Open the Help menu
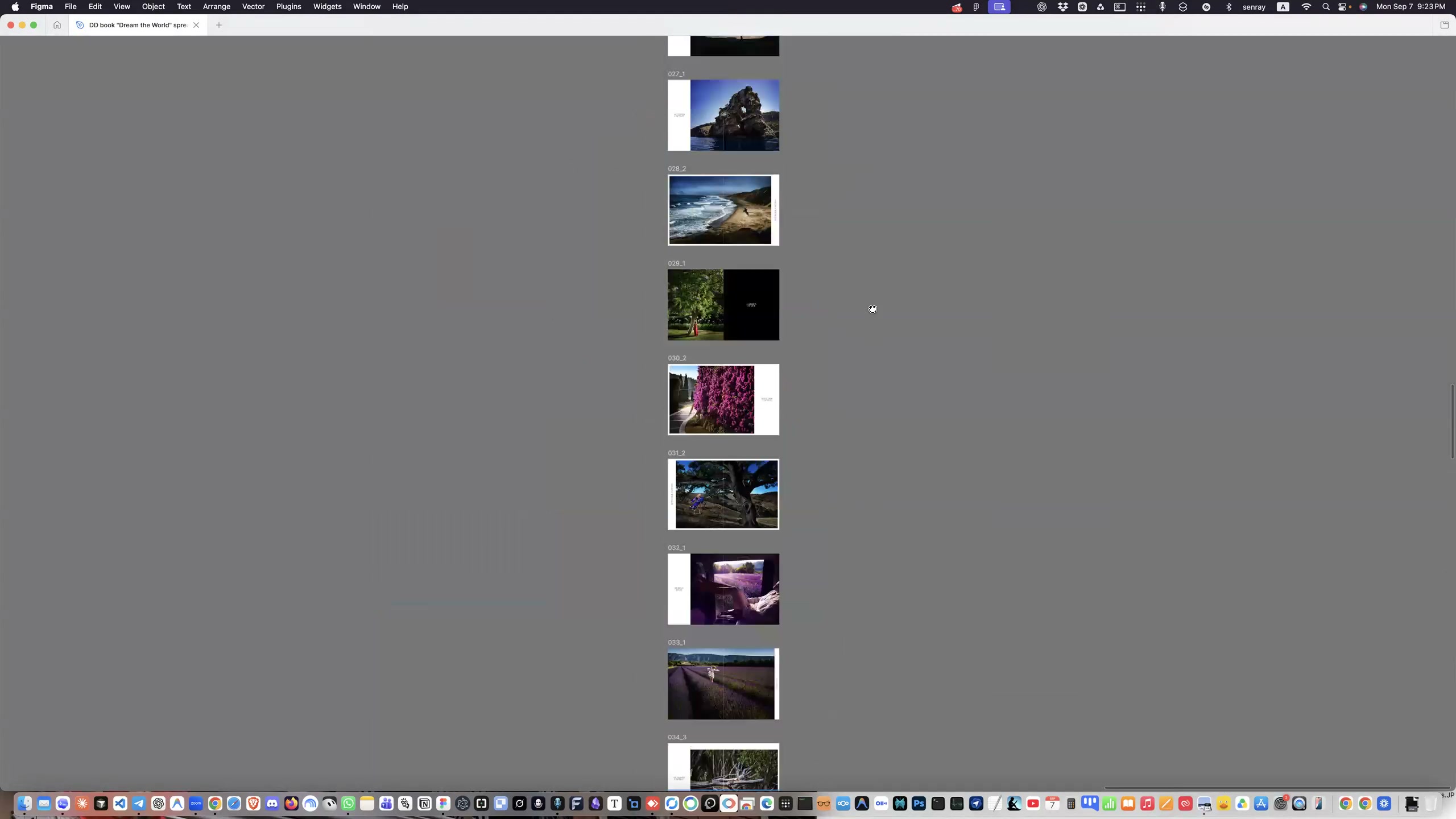Viewport: 1456px width, 819px height. click(400, 7)
